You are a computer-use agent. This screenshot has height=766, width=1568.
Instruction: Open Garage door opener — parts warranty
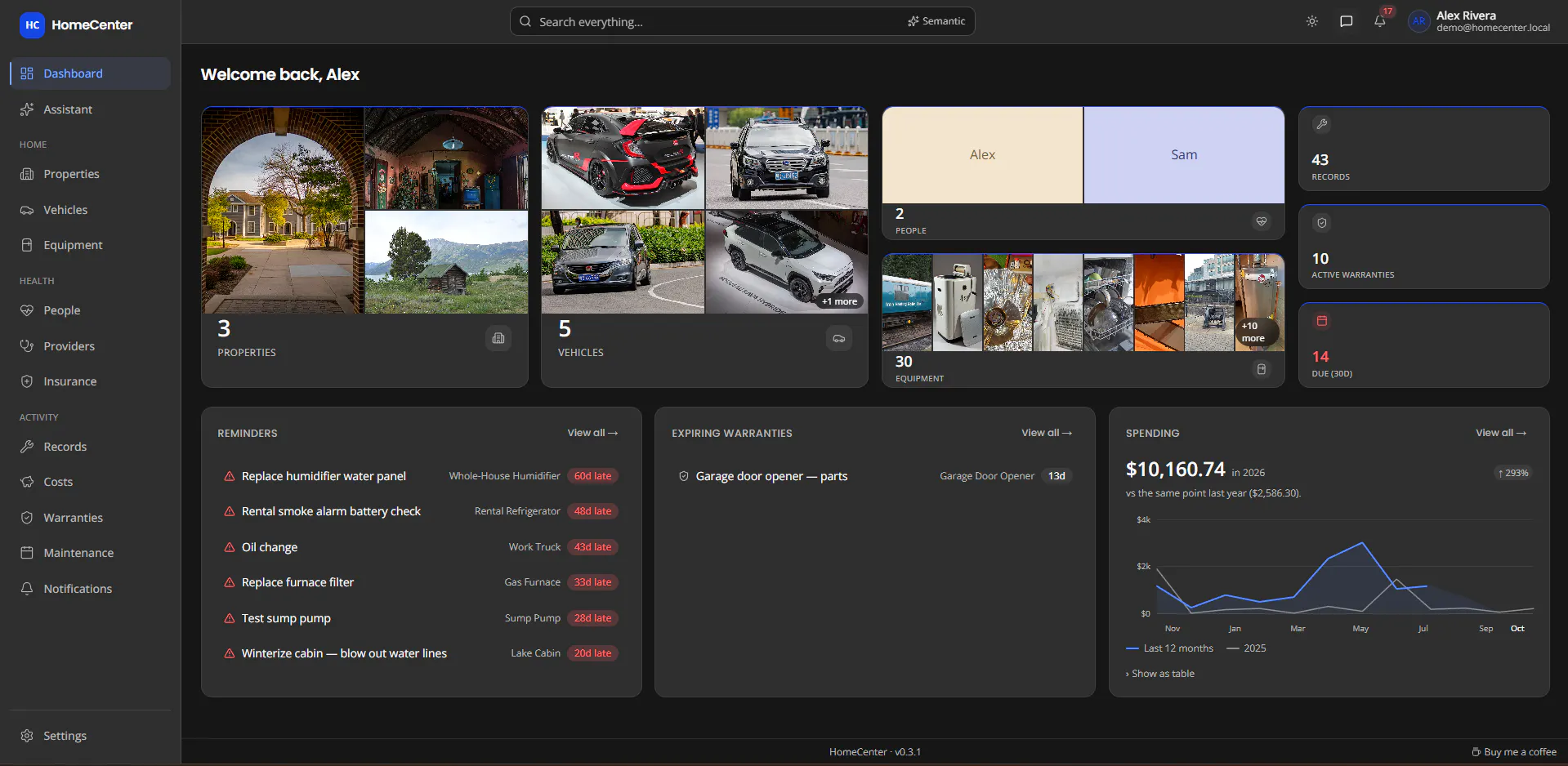[x=875, y=476]
